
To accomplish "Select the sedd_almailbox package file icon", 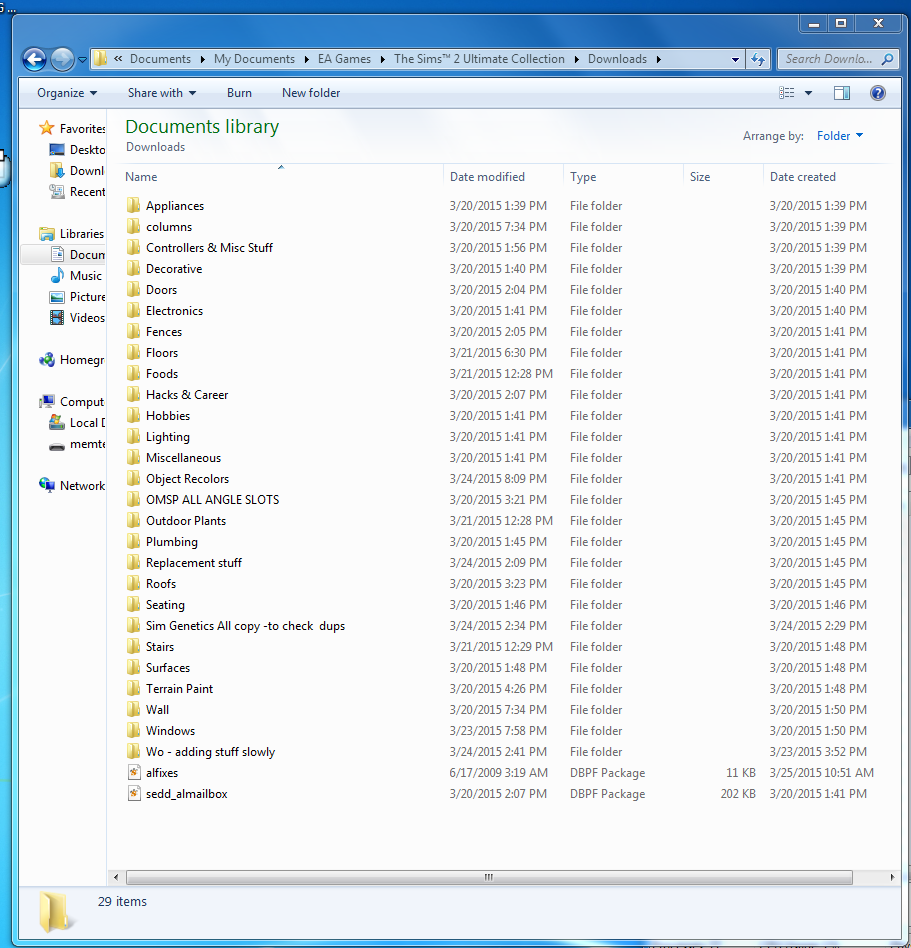I will [x=134, y=794].
